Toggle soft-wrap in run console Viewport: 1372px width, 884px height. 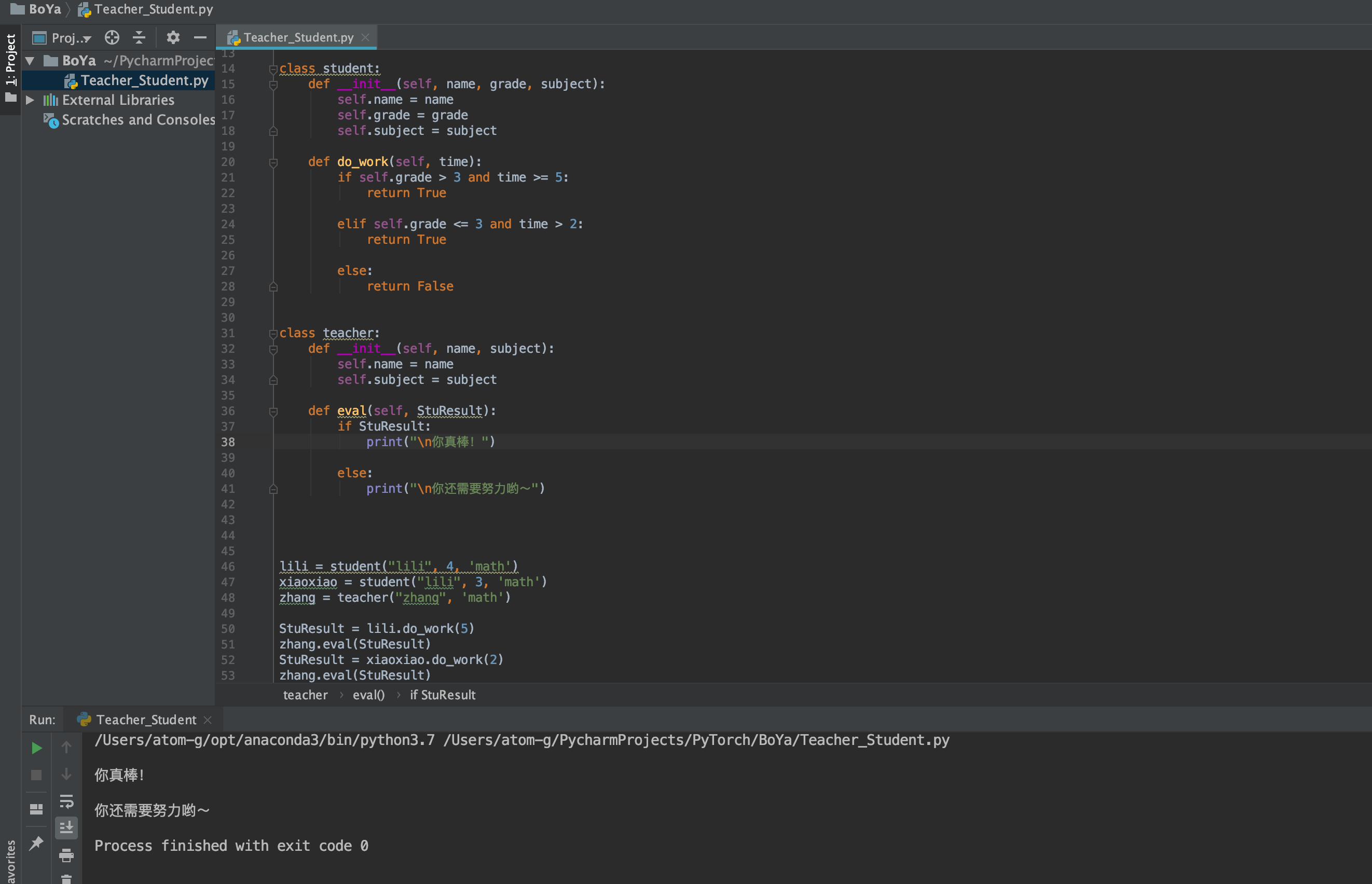(x=66, y=802)
